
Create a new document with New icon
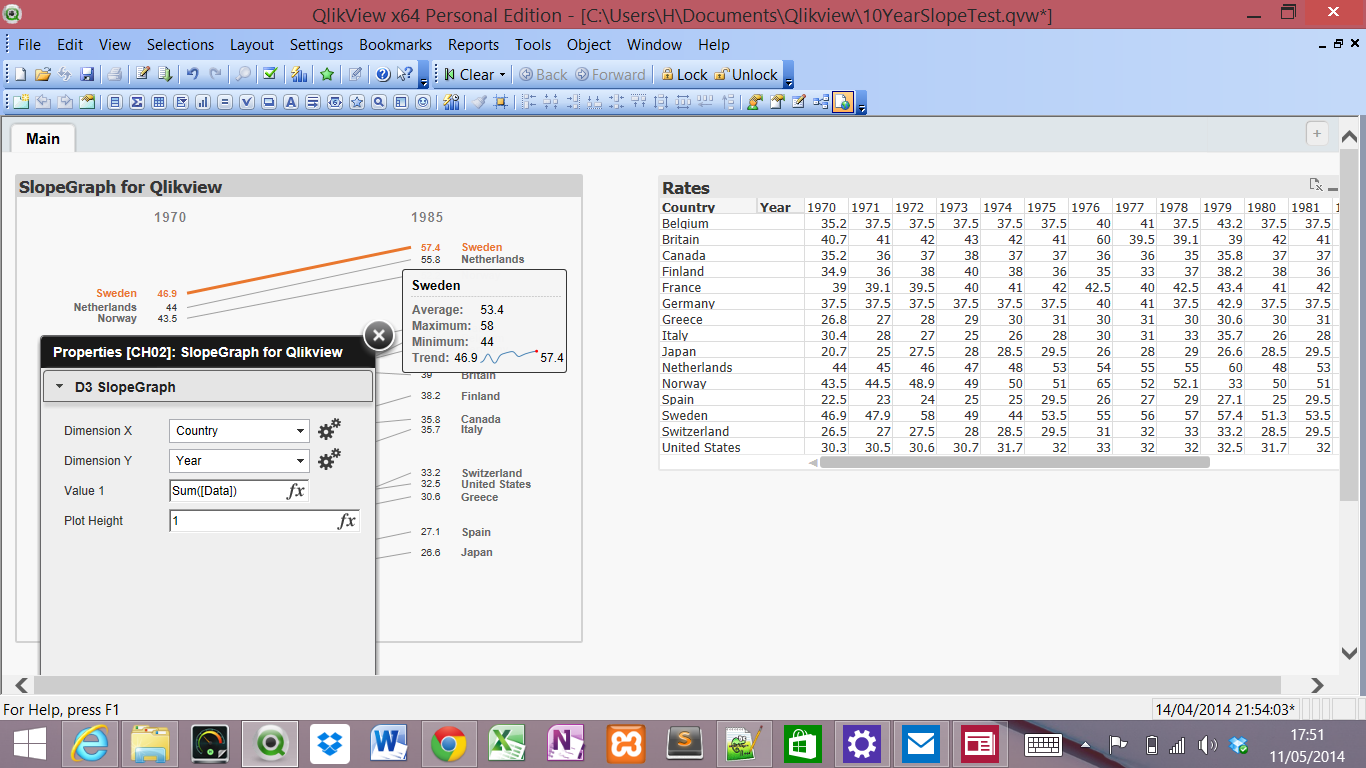(x=21, y=74)
